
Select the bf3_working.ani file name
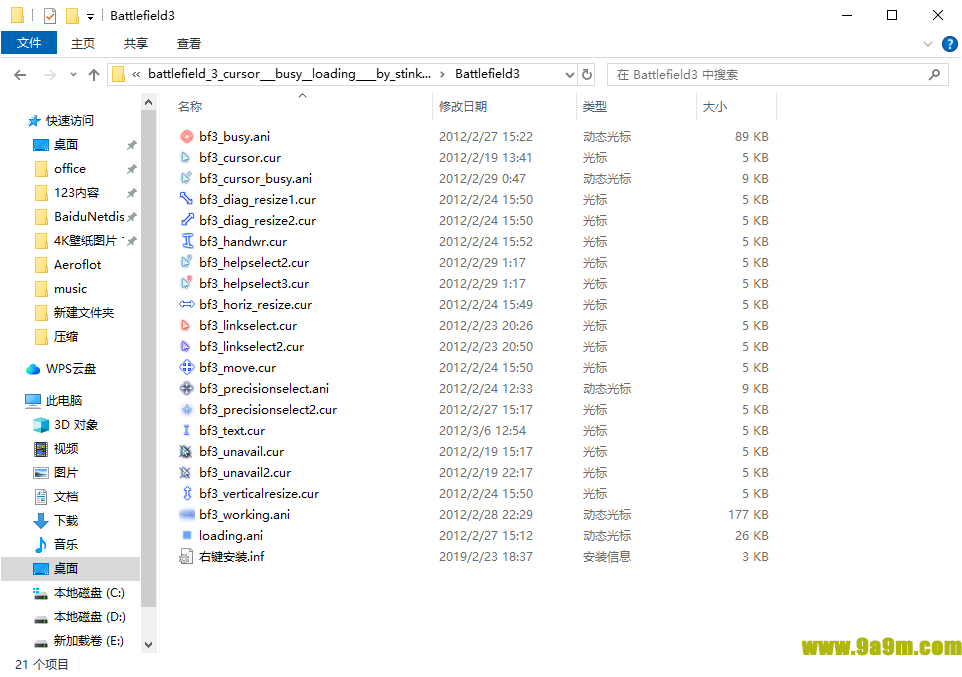(x=244, y=514)
